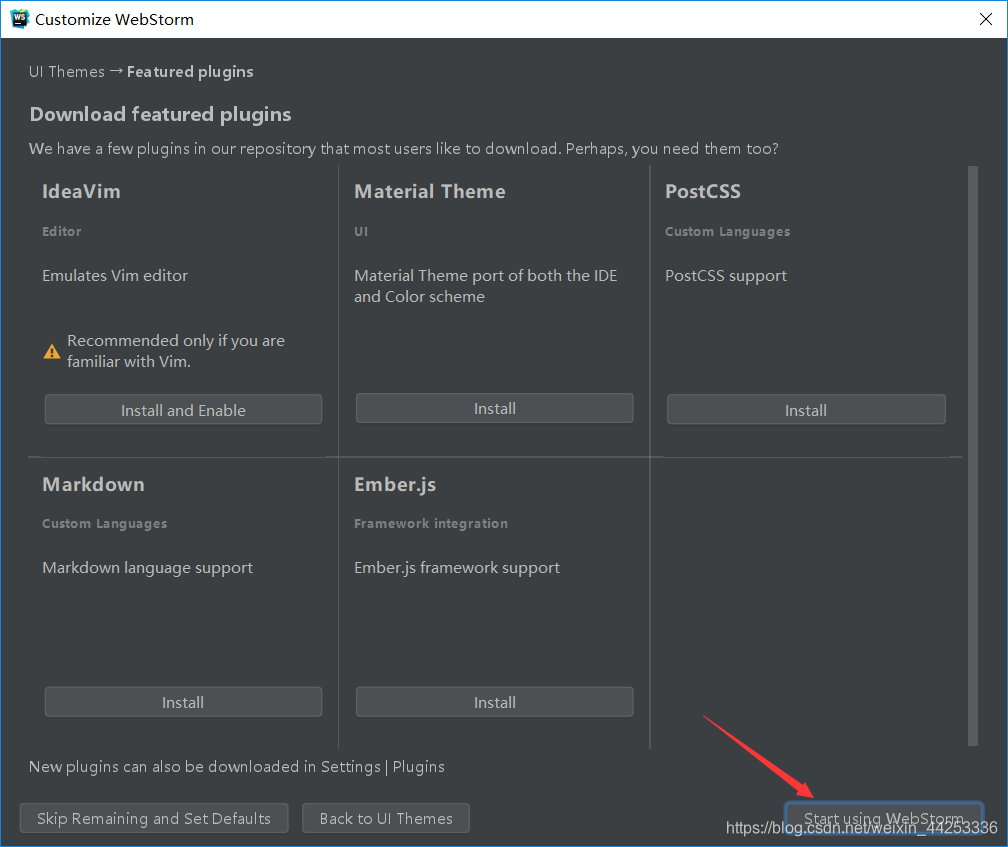
Task: Click the Vim warning triangle icon
Action: (x=52, y=352)
